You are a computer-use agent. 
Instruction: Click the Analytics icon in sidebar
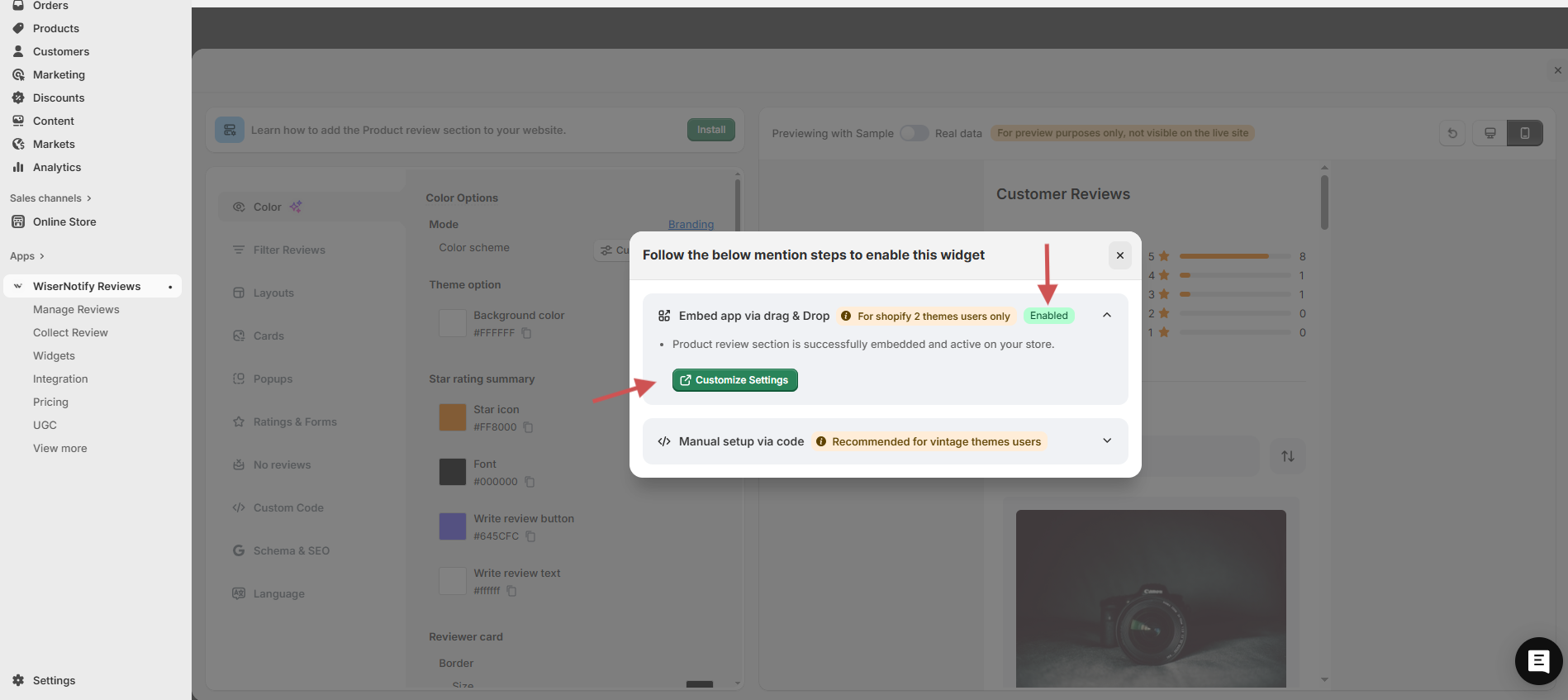pyautogui.click(x=18, y=167)
